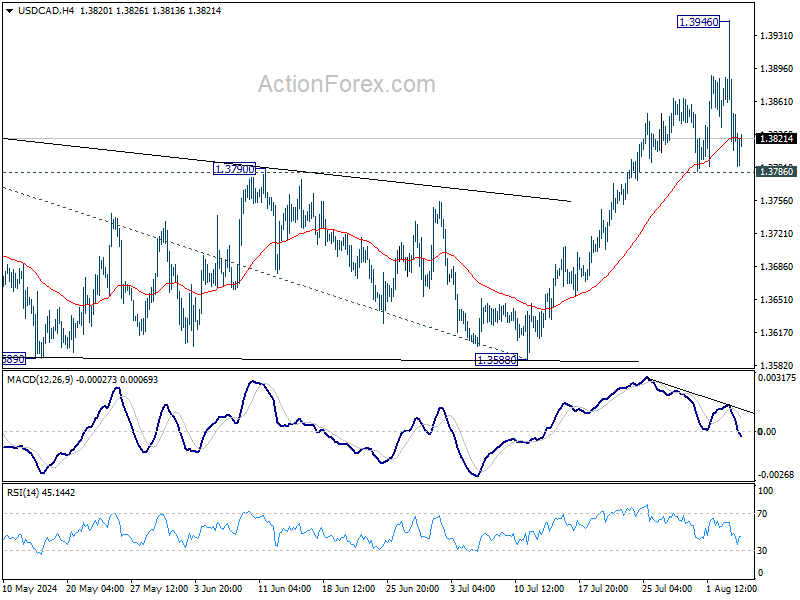Select the 10 May 2024 date label
The width and height of the screenshot is (800, 600).
coord(30,589)
